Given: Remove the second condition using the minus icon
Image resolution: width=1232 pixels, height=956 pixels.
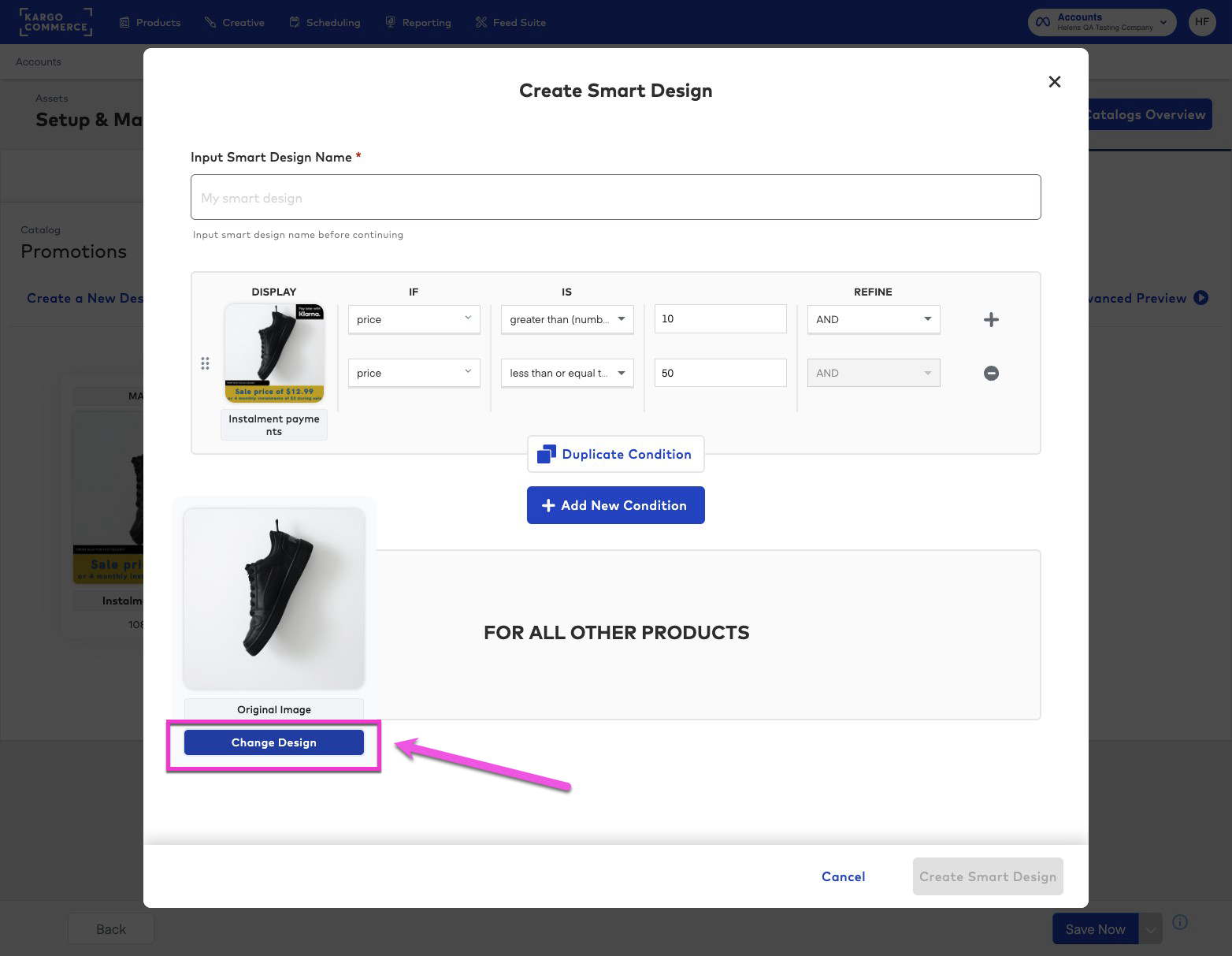Looking at the screenshot, I should coord(991,373).
